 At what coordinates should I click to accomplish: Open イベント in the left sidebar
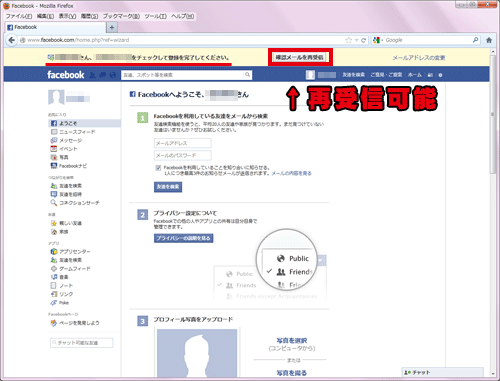64,149
